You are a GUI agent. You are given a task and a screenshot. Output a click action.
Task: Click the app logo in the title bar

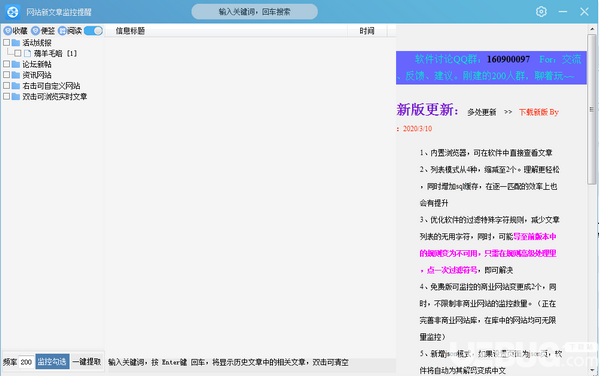click(13, 12)
